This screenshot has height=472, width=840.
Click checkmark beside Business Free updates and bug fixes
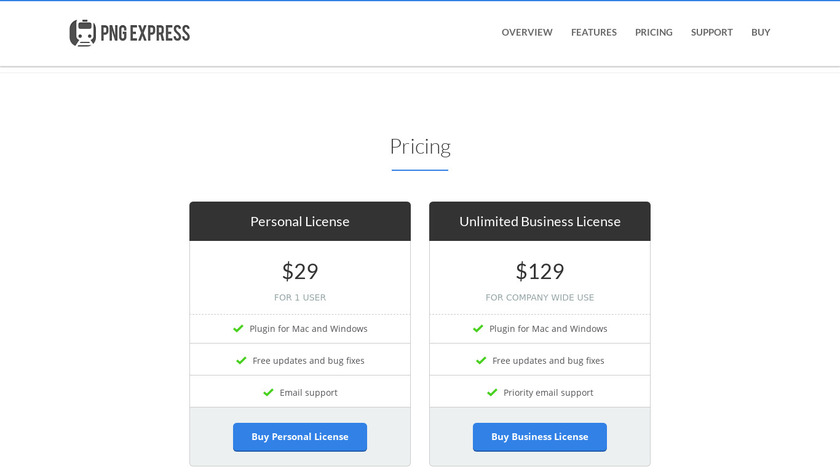pyautogui.click(x=481, y=361)
